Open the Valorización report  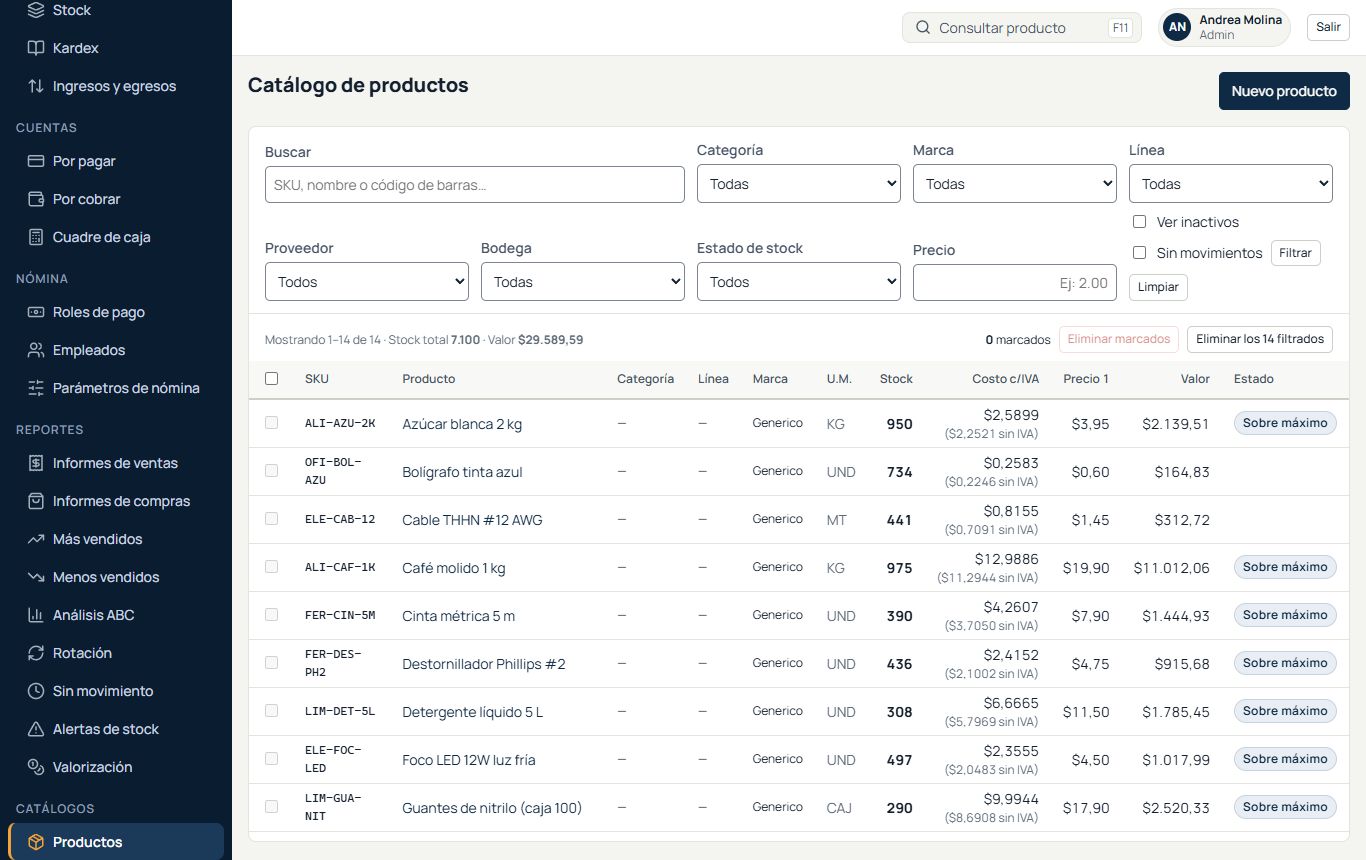pos(116,767)
